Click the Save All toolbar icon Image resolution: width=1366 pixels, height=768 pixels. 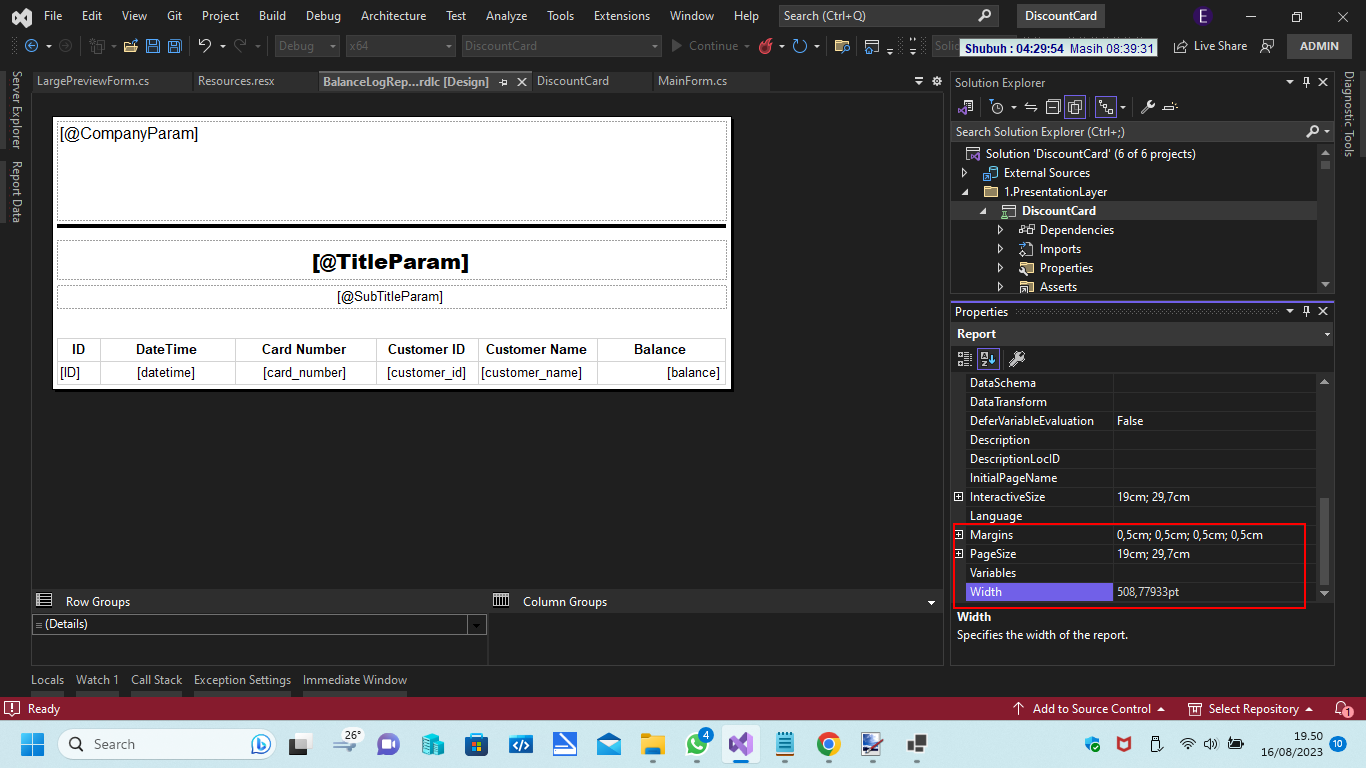coord(173,46)
